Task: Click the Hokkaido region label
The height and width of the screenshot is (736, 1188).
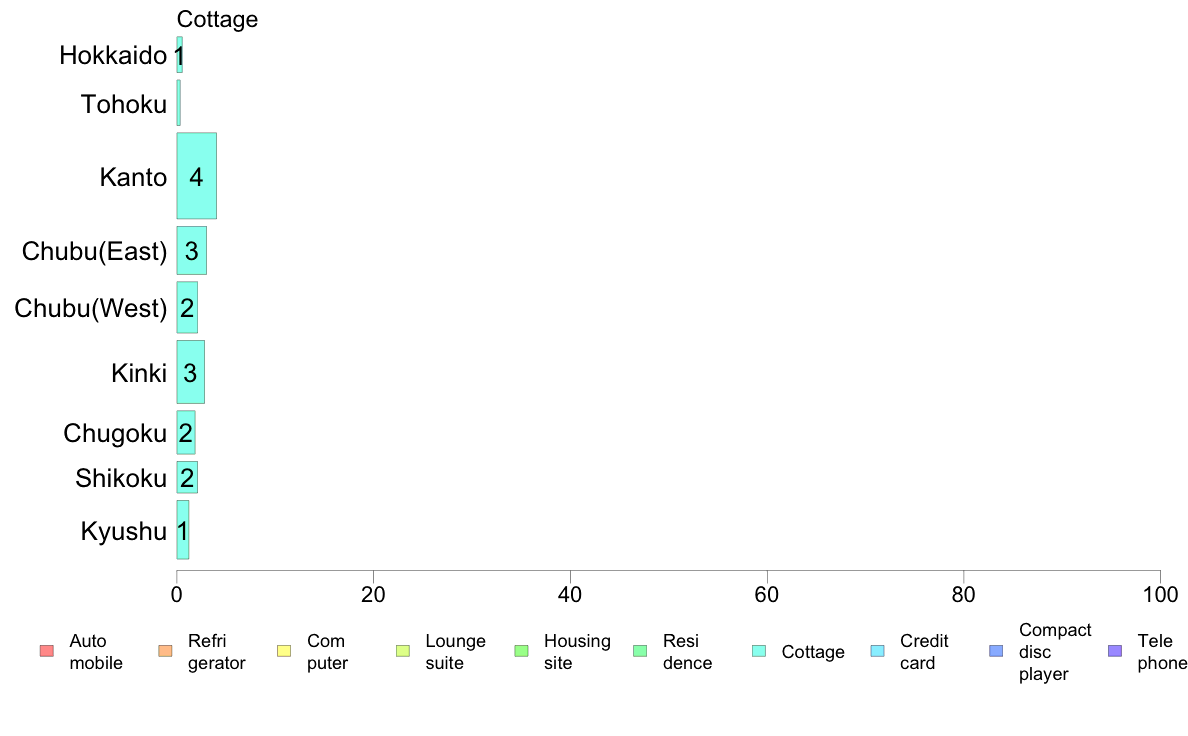Action: (x=113, y=55)
